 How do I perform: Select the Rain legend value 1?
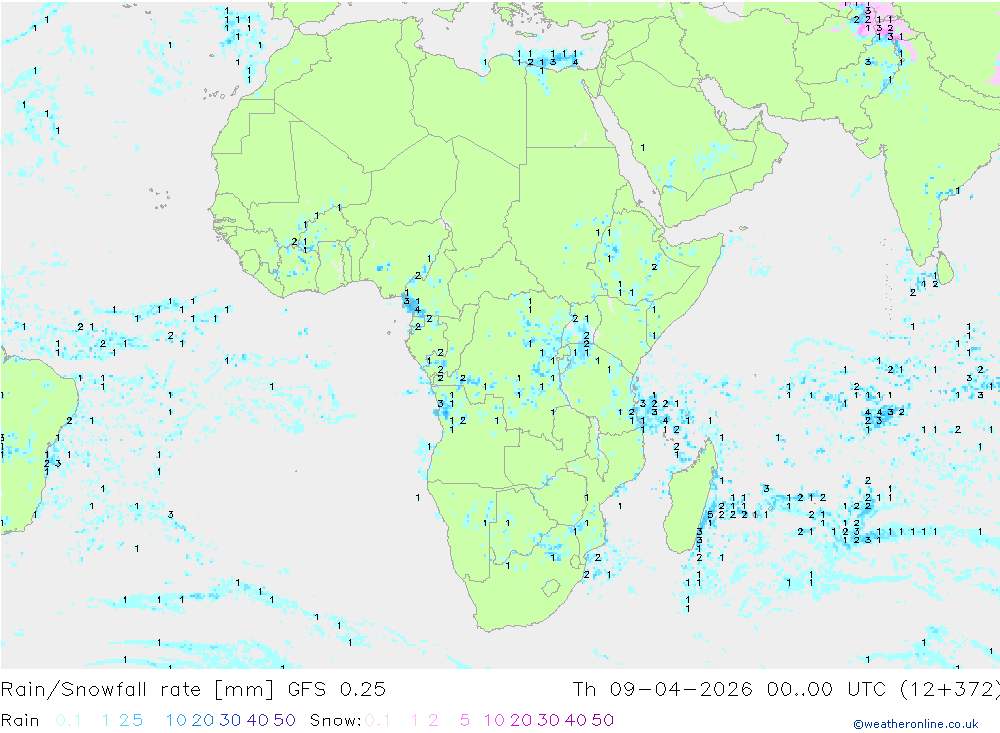106,720
